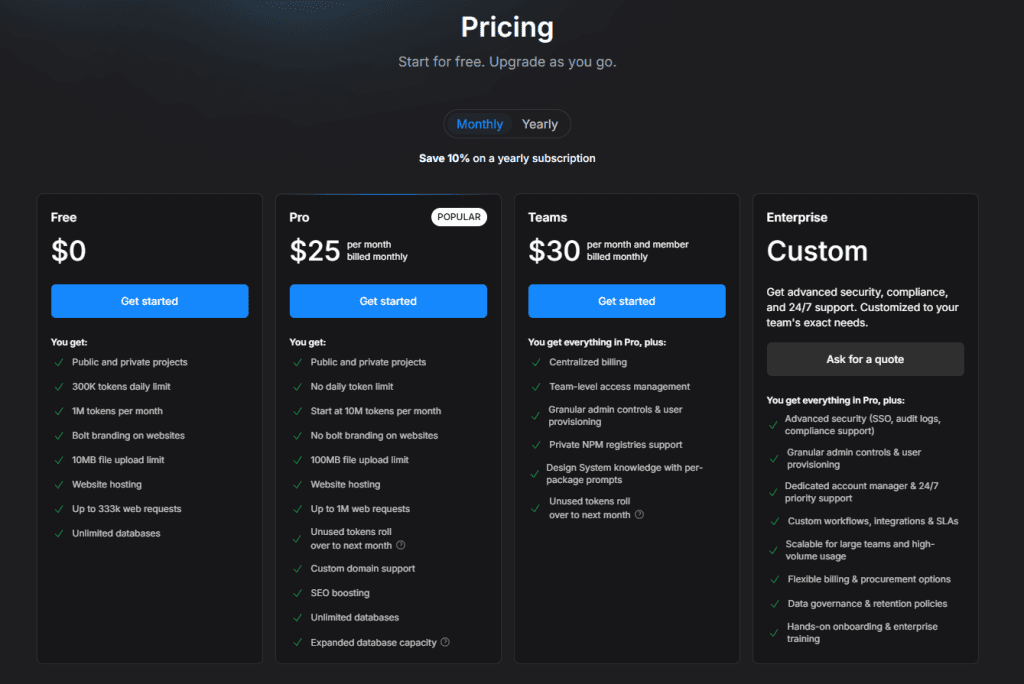This screenshot has width=1024, height=684.
Task: Click the info icon next to Expanded database capacity
Action: (x=445, y=642)
